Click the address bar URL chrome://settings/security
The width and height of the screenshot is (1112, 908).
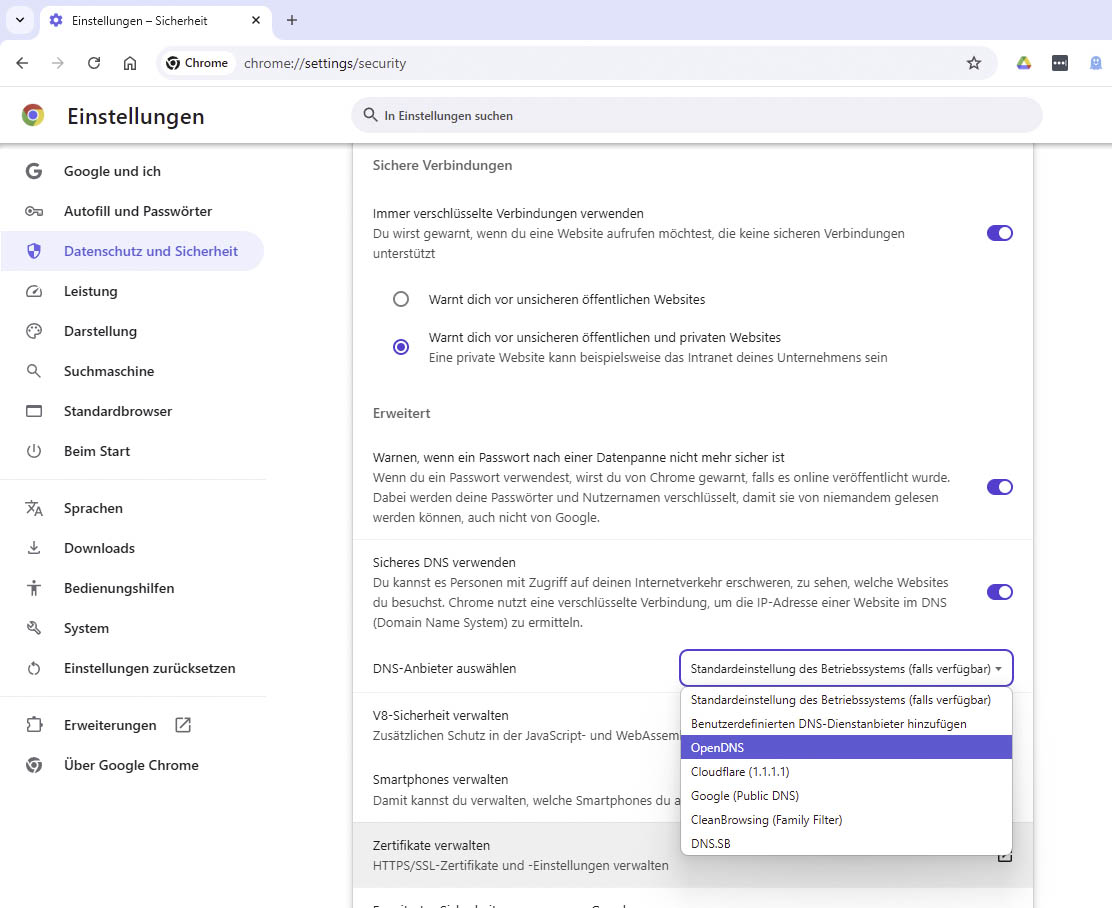click(x=325, y=63)
